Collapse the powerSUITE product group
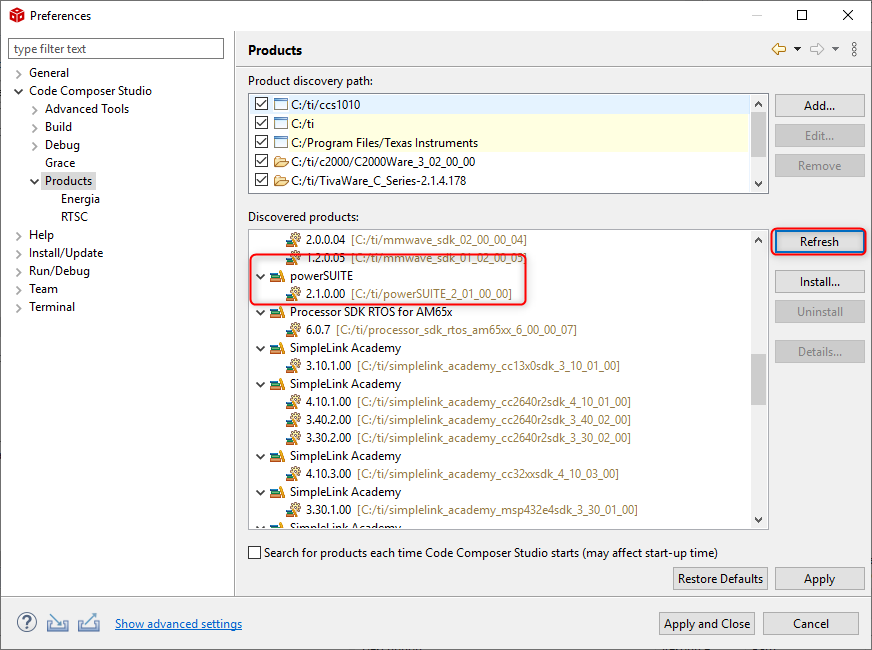872x650 pixels. (x=261, y=276)
